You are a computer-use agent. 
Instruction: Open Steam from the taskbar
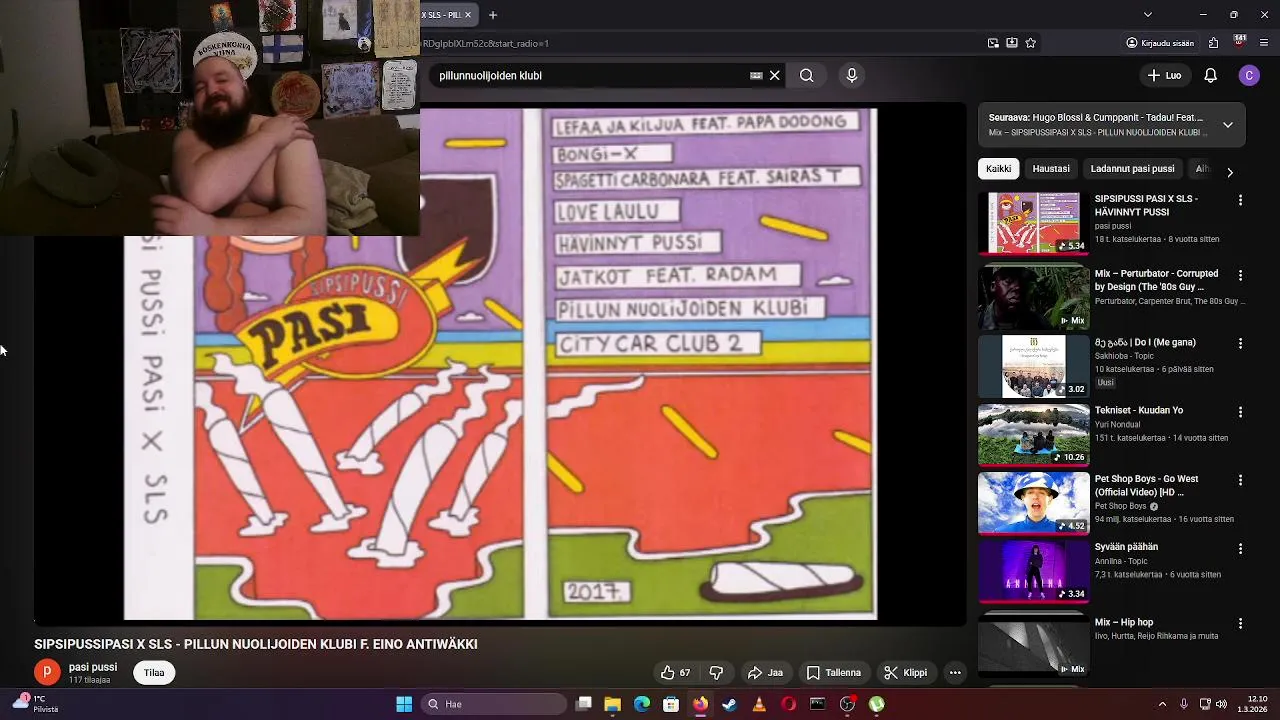[x=730, y=704]
